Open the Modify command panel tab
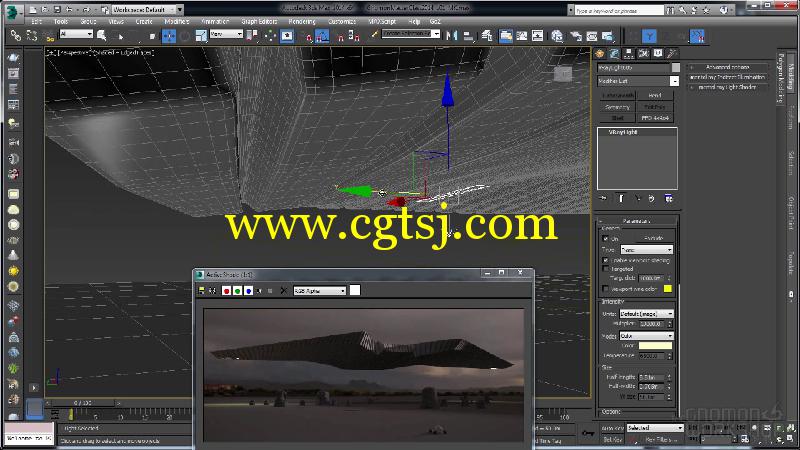This screenshot has height=450, width=800. 614,54
